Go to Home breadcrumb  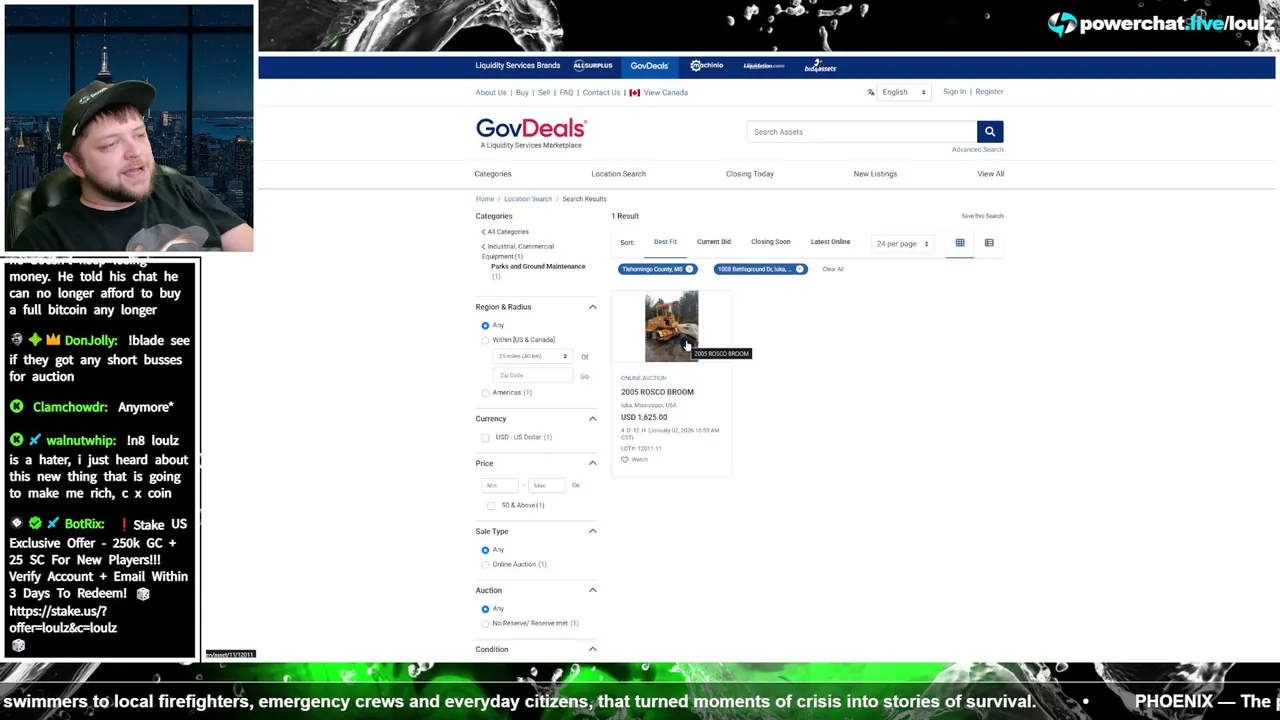pos(485,199)
